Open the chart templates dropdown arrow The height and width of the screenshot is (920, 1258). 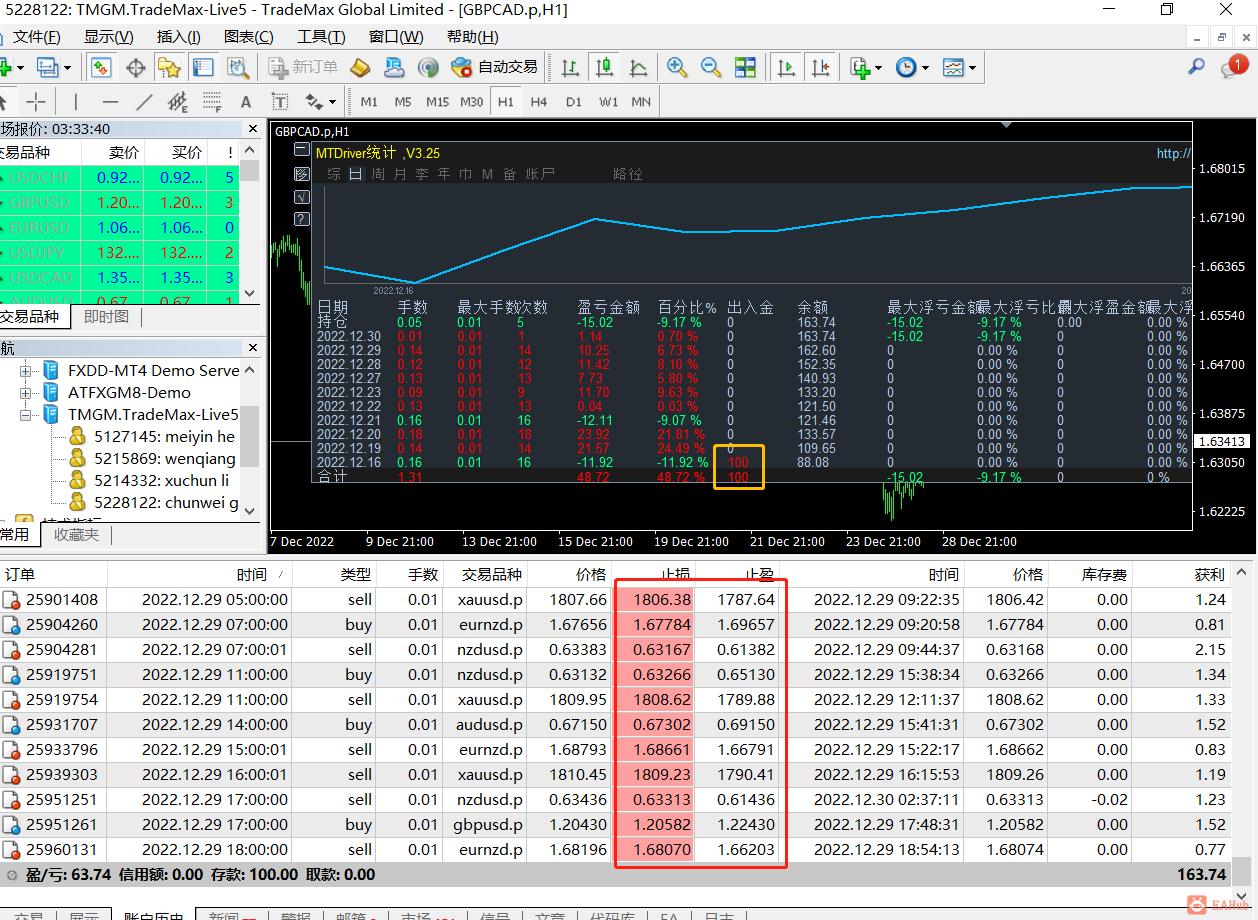(x=972, y=68)
